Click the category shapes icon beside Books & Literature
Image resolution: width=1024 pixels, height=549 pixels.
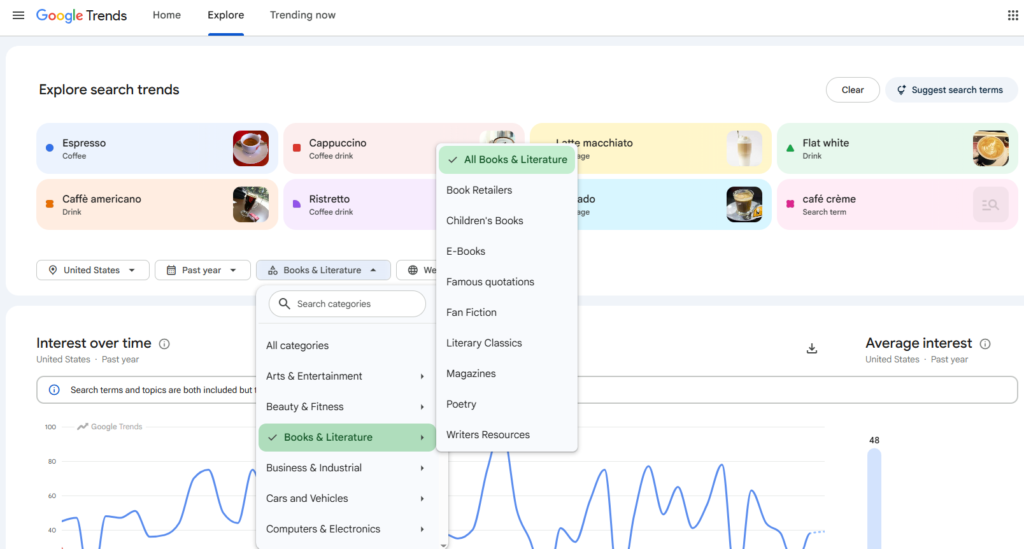[272, 270]
